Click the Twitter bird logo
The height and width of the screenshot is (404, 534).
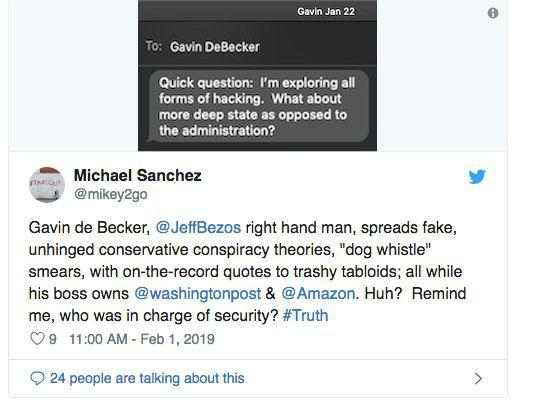click(477, 176)
